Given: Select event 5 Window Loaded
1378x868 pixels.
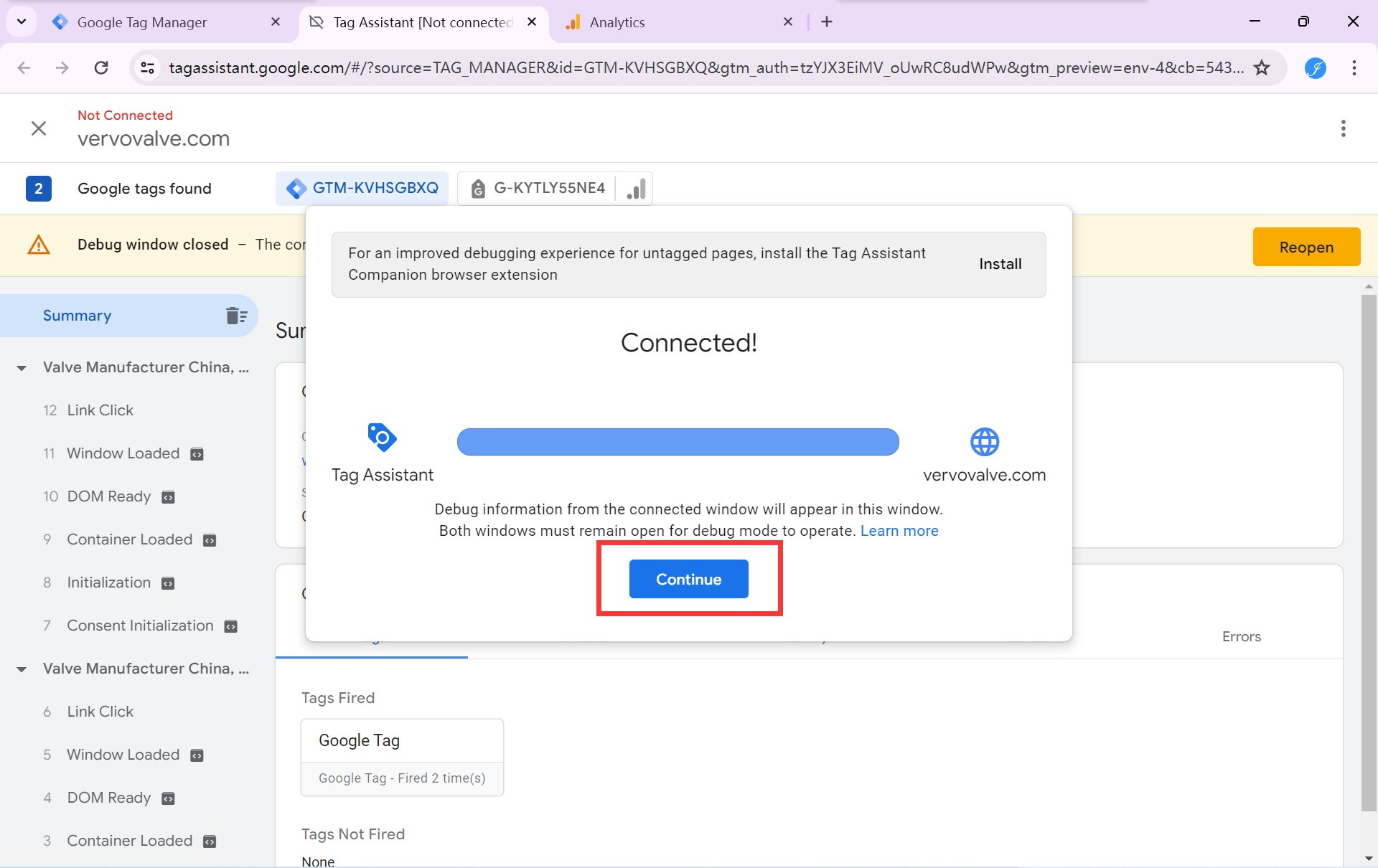Looking at the screenshot, I should click(x=123, y=755).
